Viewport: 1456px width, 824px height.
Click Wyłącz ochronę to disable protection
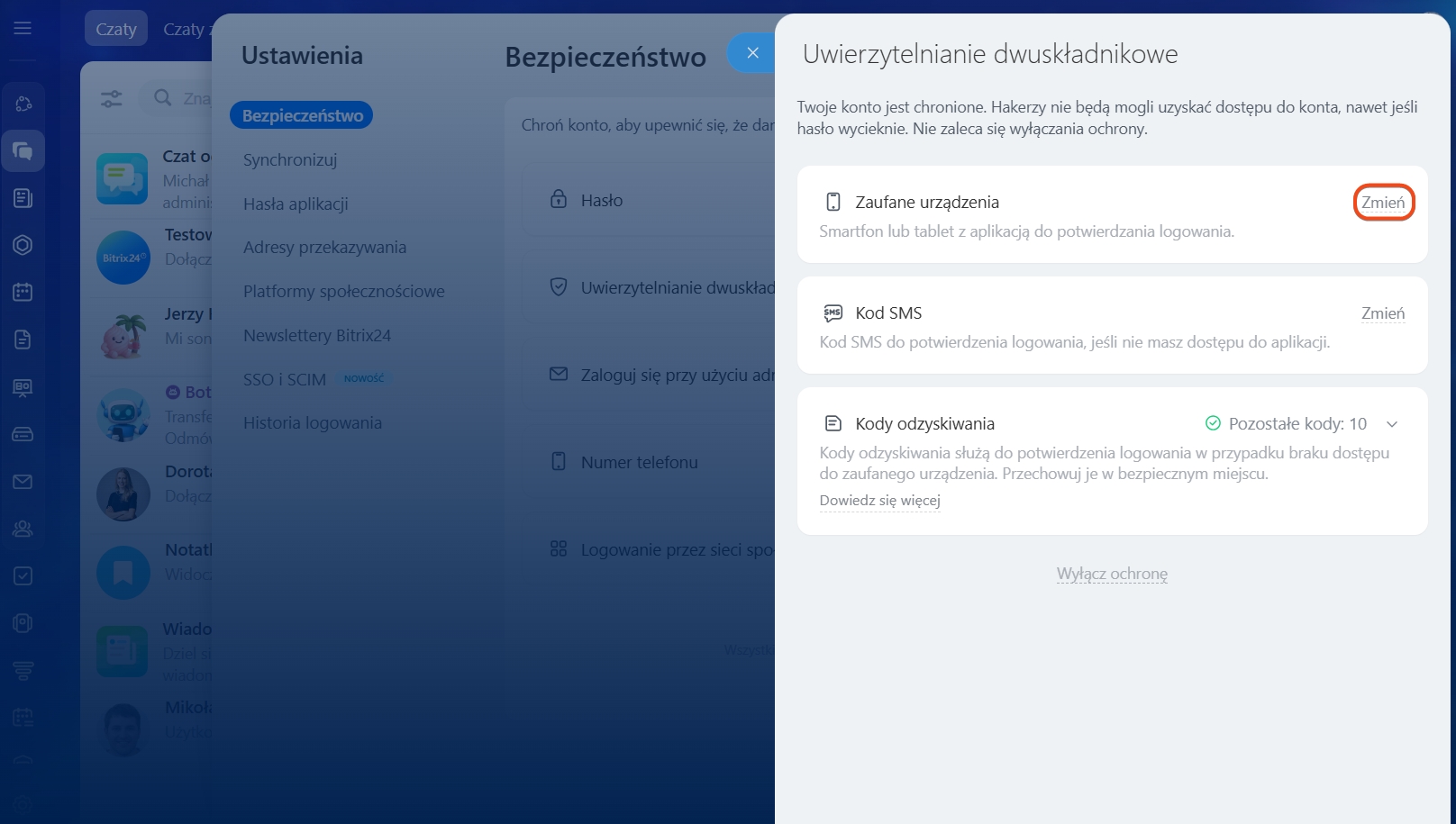point(1112,574)
